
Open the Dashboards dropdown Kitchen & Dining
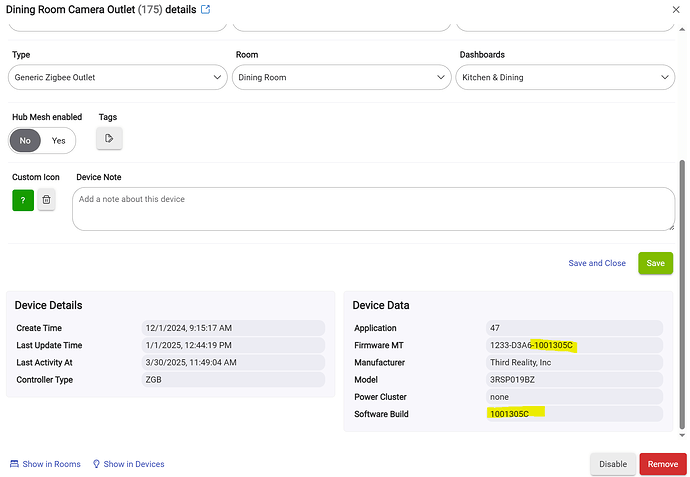pos(565,77)
